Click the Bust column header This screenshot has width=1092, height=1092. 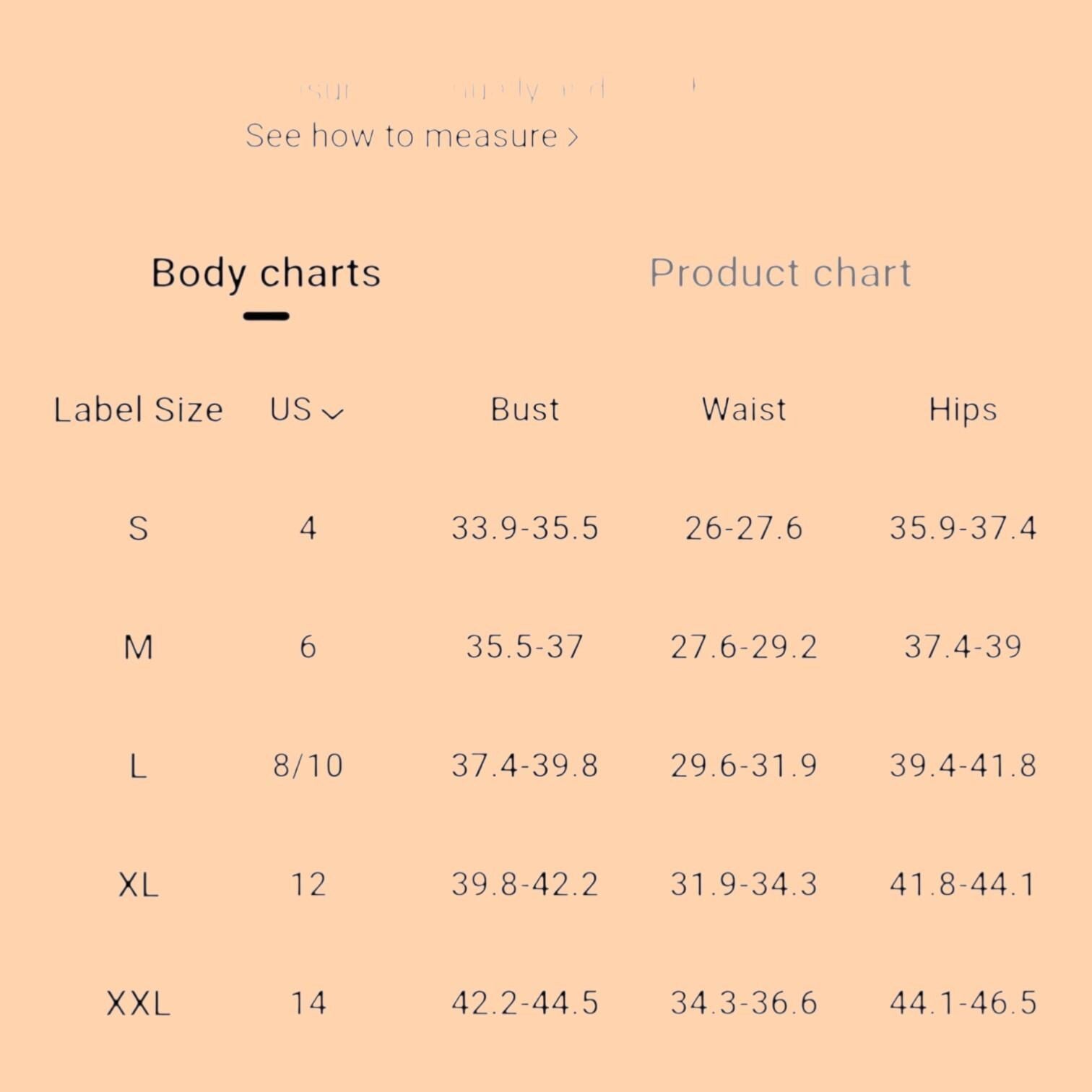pyautogui.click(x=525, y=409)
